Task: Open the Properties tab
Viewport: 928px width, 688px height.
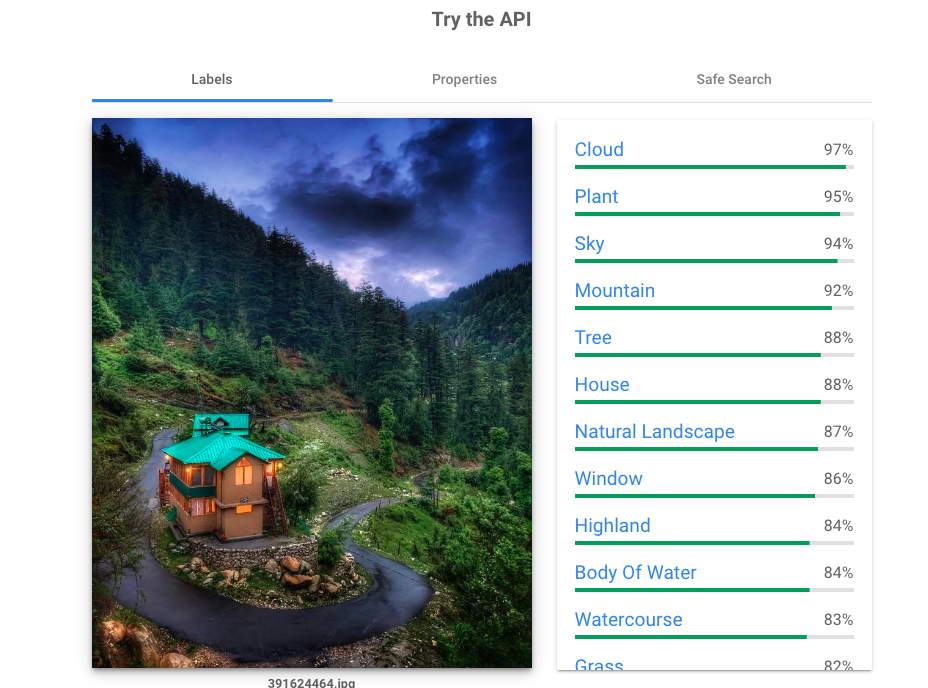Action: [464, 79]
